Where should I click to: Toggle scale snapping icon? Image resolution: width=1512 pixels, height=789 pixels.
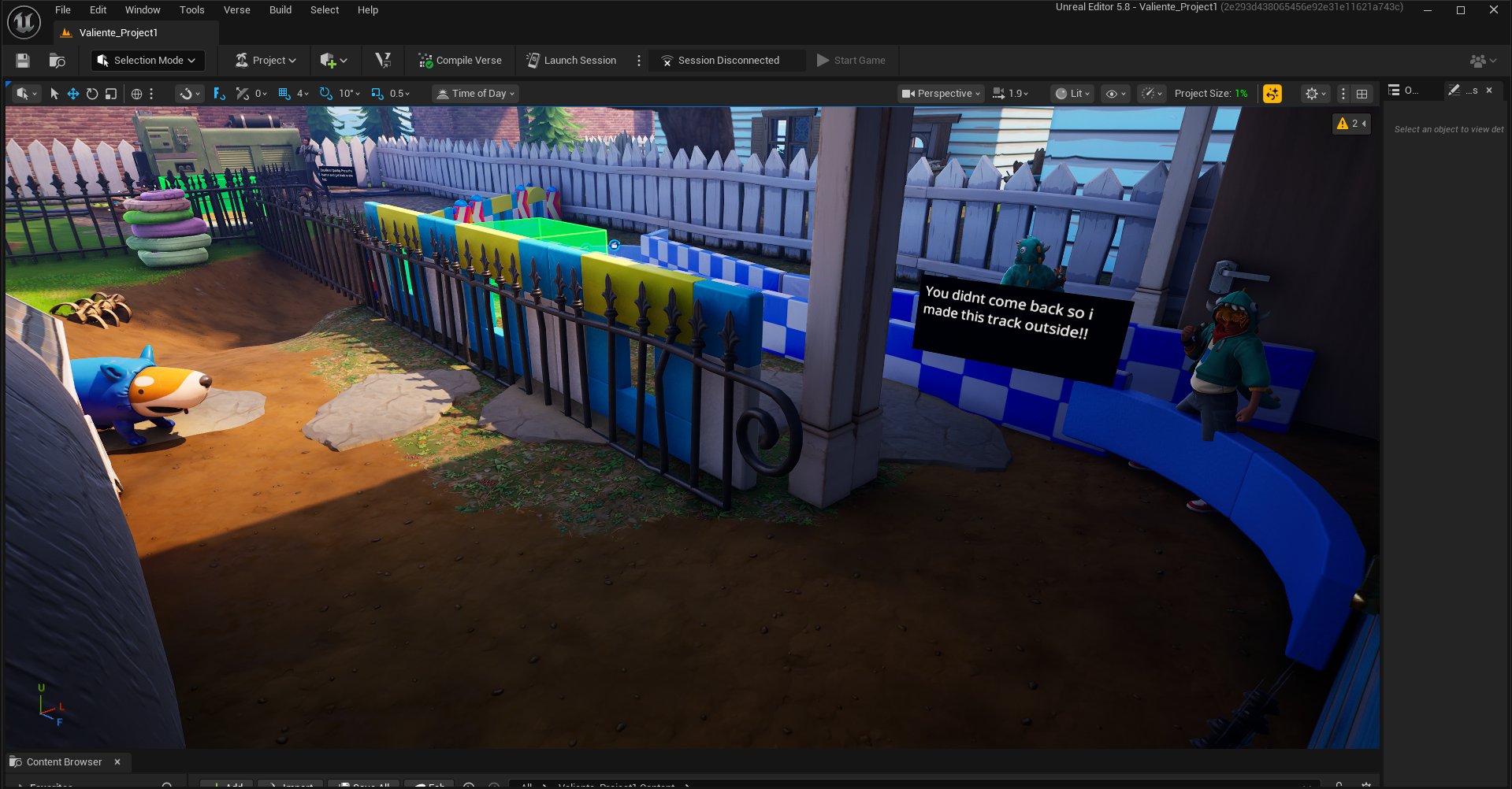click(377, 94)
